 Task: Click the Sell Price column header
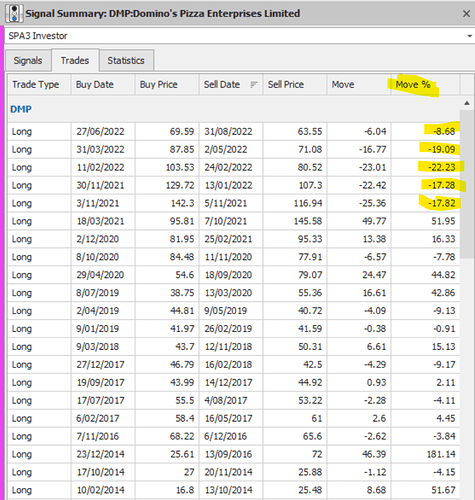click(x=295, y=85)
